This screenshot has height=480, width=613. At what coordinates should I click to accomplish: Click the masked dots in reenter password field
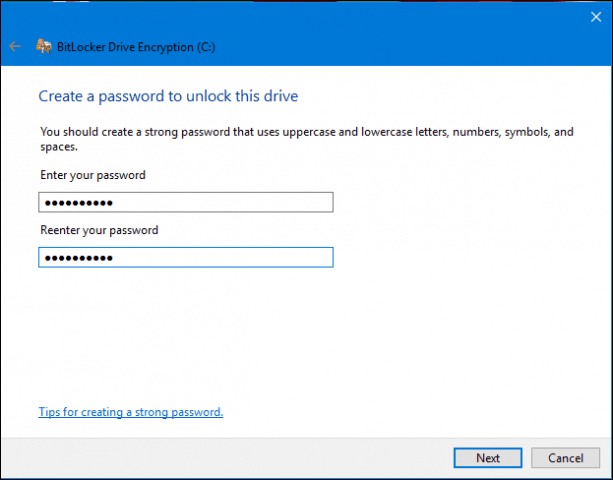(x=78, y=258)
